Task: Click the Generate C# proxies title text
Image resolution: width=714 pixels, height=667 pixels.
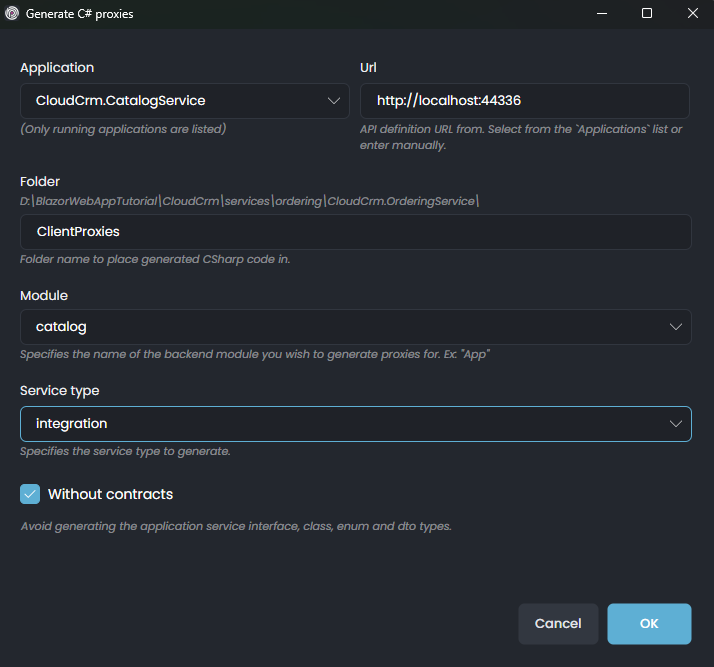Action: [82, 14]
